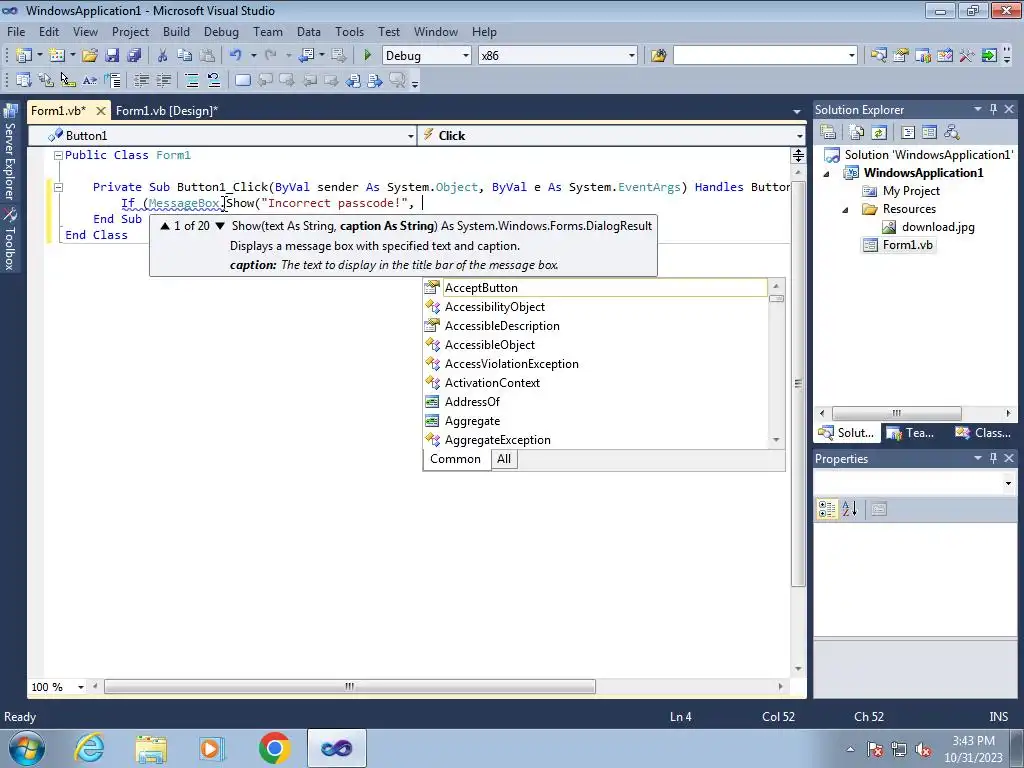Click the Undo arrow icon
The image size is (1024, 768).
point(236,56)
